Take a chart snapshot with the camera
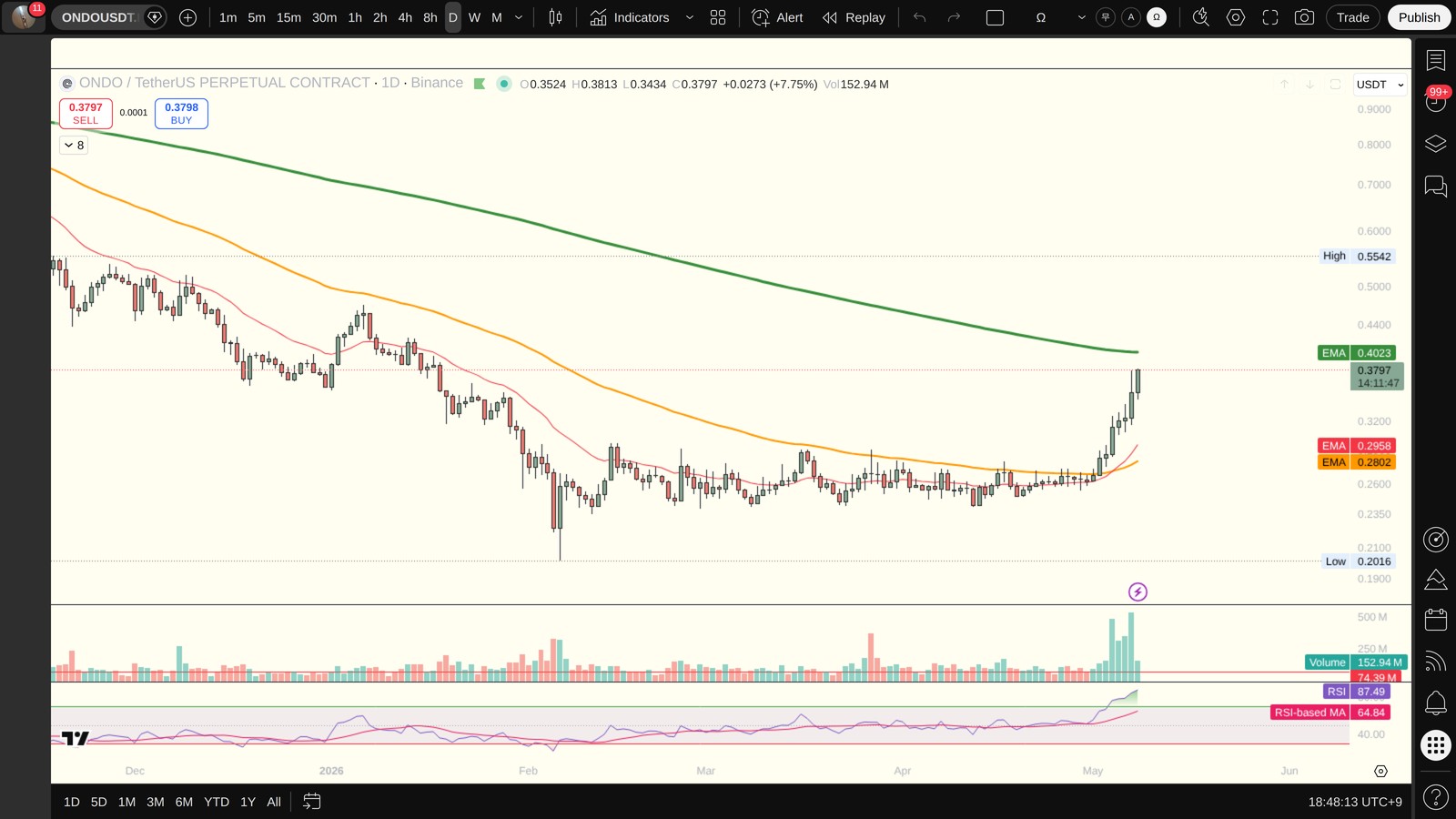 1304,17
